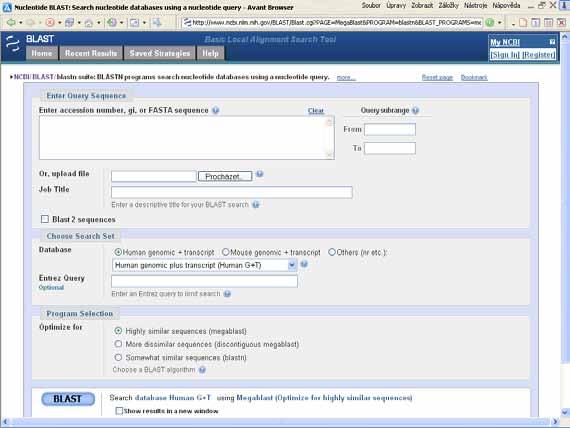Click the NCBI breadcrumb link
The height and width of the screenshot is (428, 570).
(22, 77)
